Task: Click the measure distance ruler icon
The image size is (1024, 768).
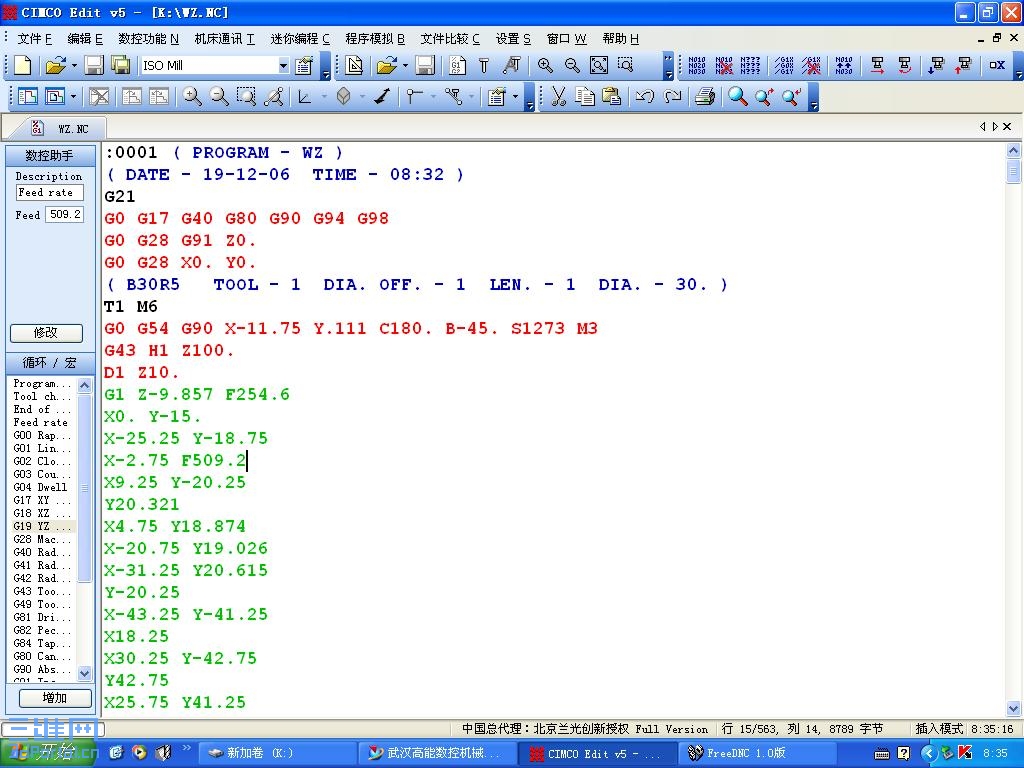Action: coord(274,97)
